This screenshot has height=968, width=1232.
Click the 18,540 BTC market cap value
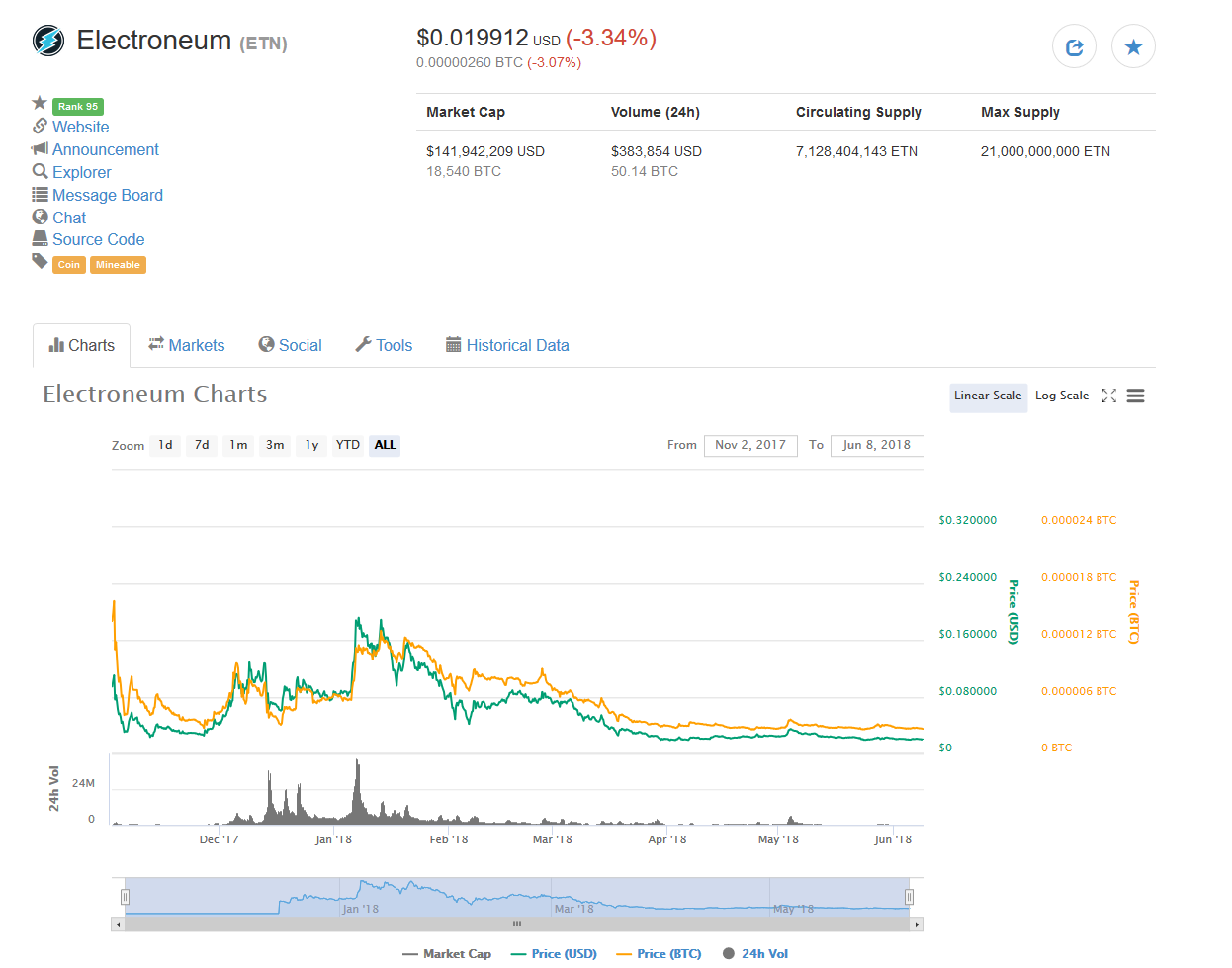coord(464,171)
